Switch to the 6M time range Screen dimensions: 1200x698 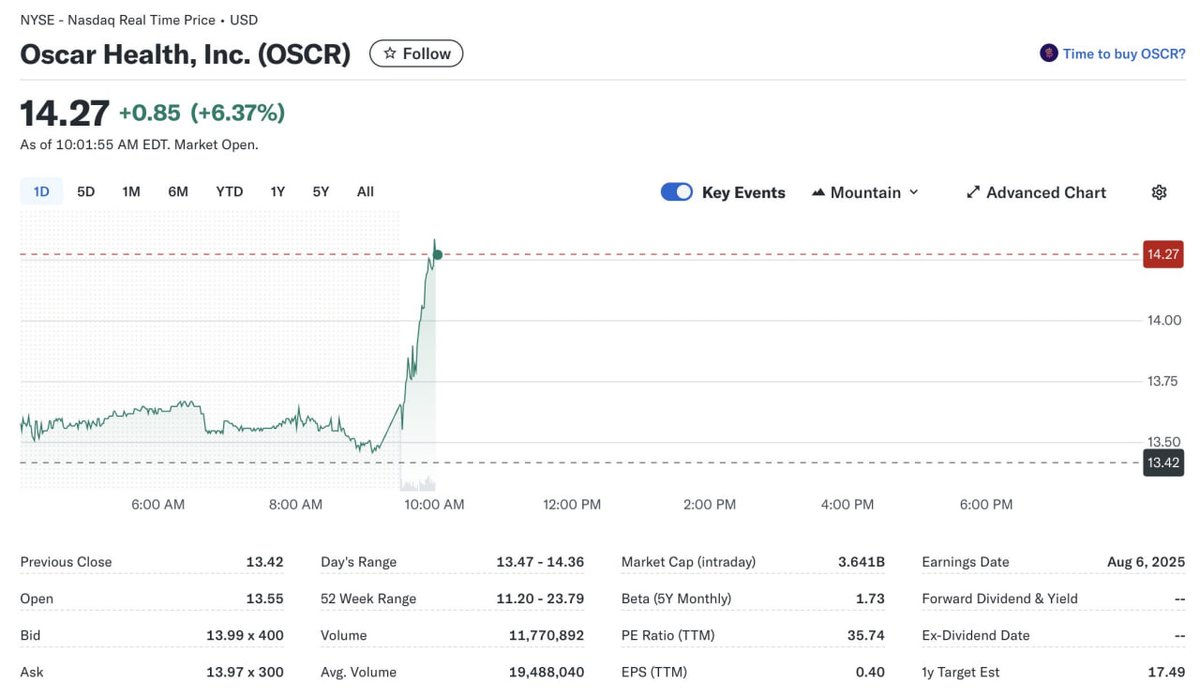178,191
